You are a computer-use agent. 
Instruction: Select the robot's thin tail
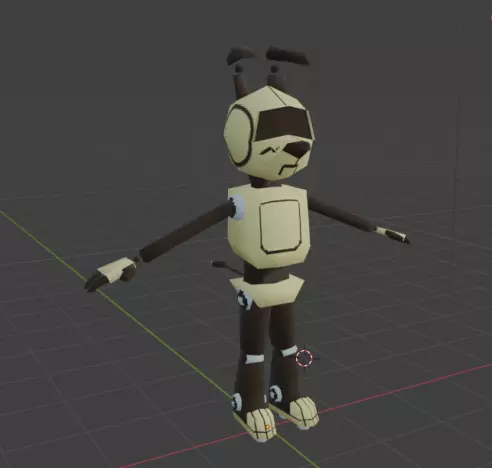(x=227, y=268)
